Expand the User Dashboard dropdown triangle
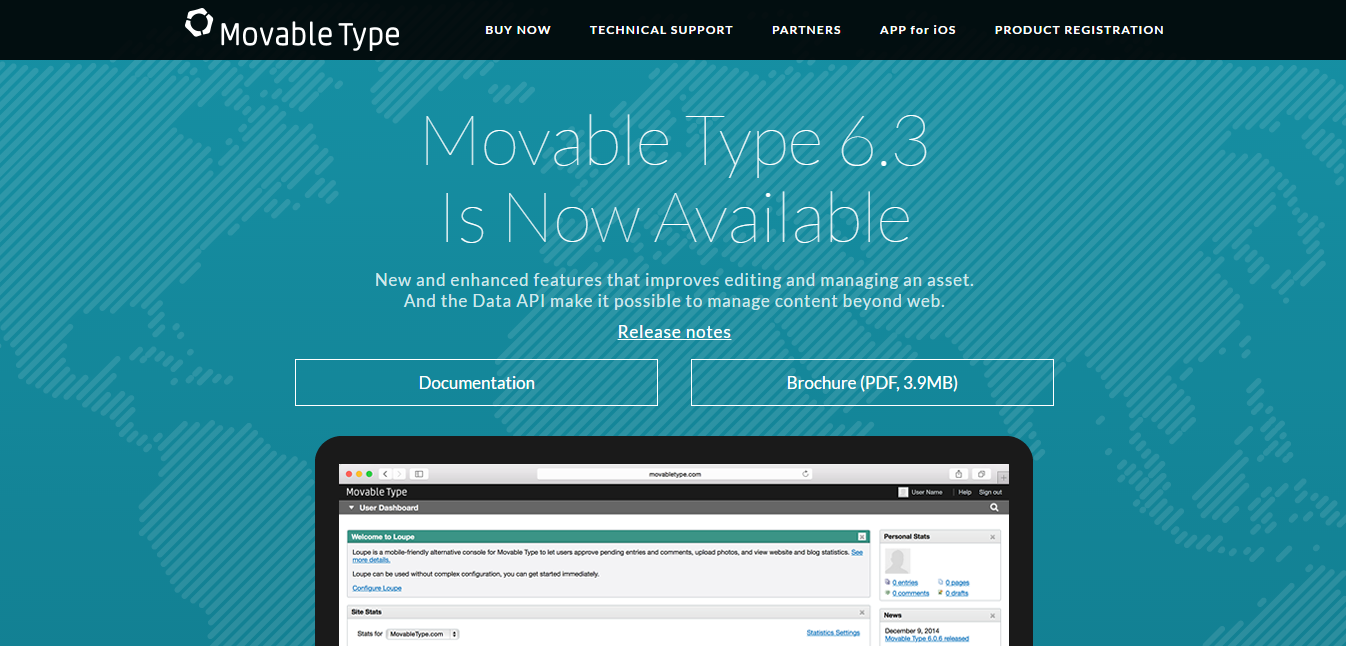1346x646 pixels. (x=351, y=508)
